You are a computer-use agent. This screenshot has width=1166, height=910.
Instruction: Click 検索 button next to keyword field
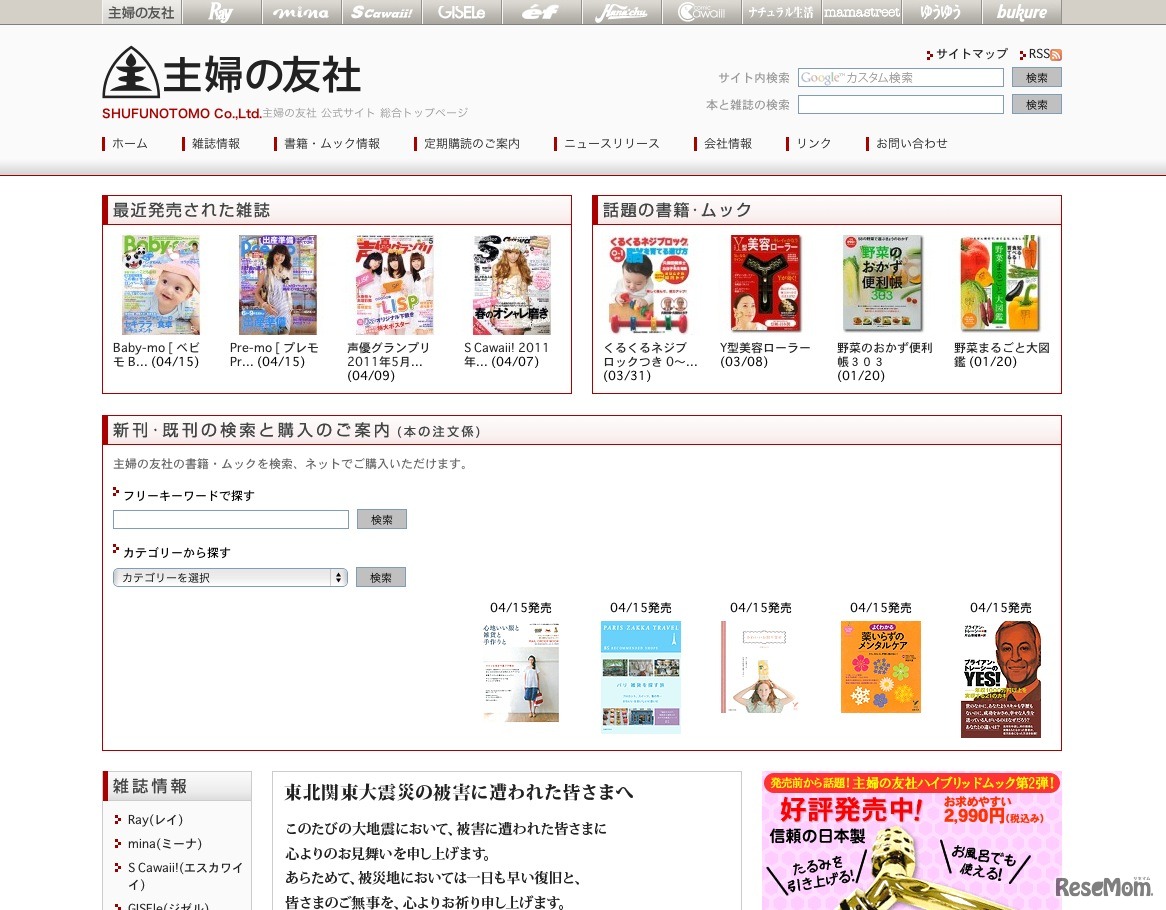[x=381, y=520]
